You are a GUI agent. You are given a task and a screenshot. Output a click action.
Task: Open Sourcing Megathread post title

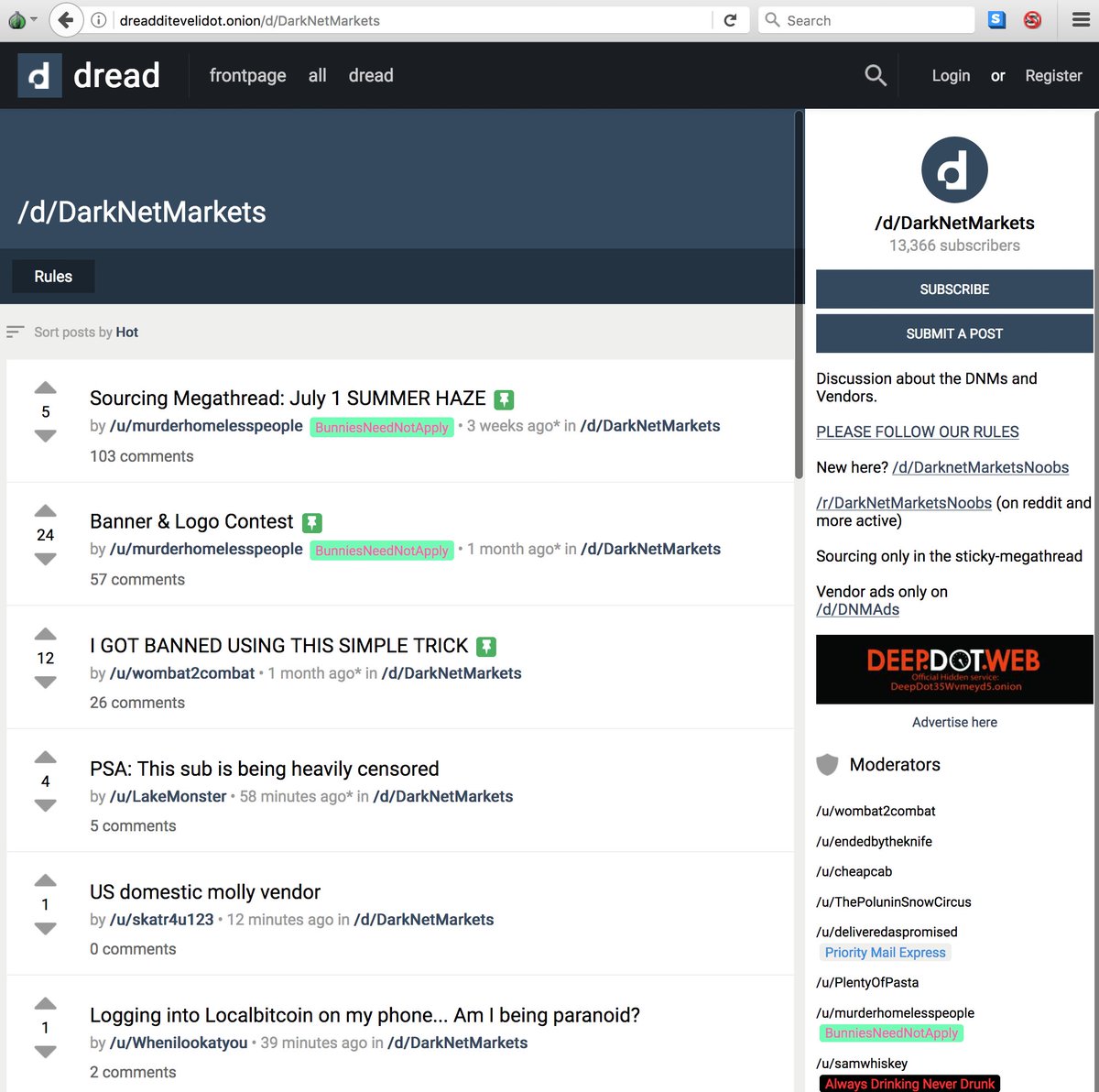coord(288,399)
